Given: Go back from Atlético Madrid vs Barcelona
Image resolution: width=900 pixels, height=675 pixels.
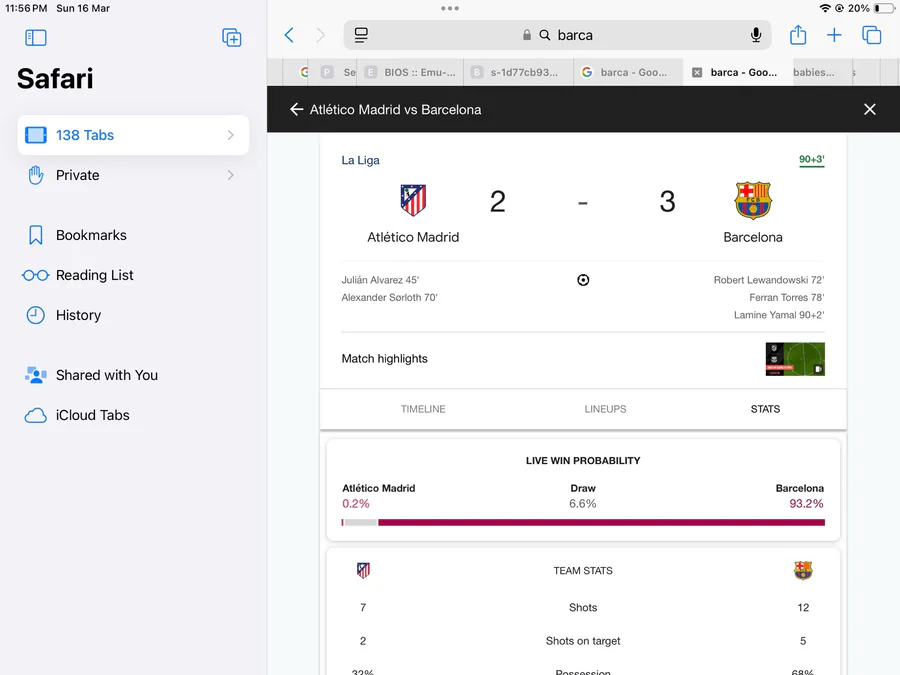Looking at the screenshot, I should point(296,110).
